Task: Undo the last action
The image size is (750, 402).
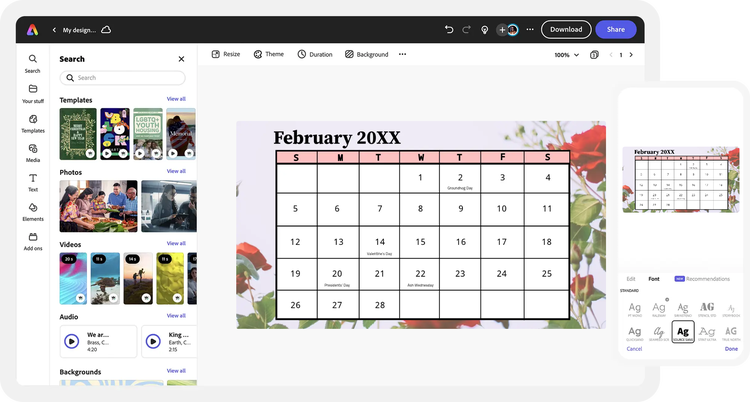Action: (449, 30)
